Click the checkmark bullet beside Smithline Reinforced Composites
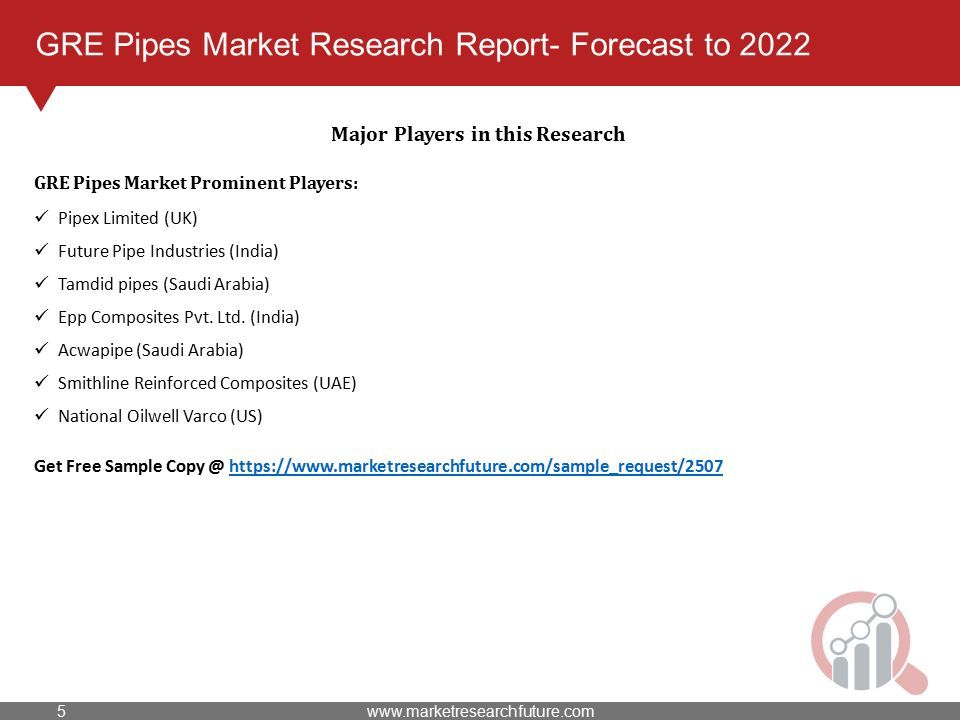This screenshot has height=720, width=960. coord(42,382)
